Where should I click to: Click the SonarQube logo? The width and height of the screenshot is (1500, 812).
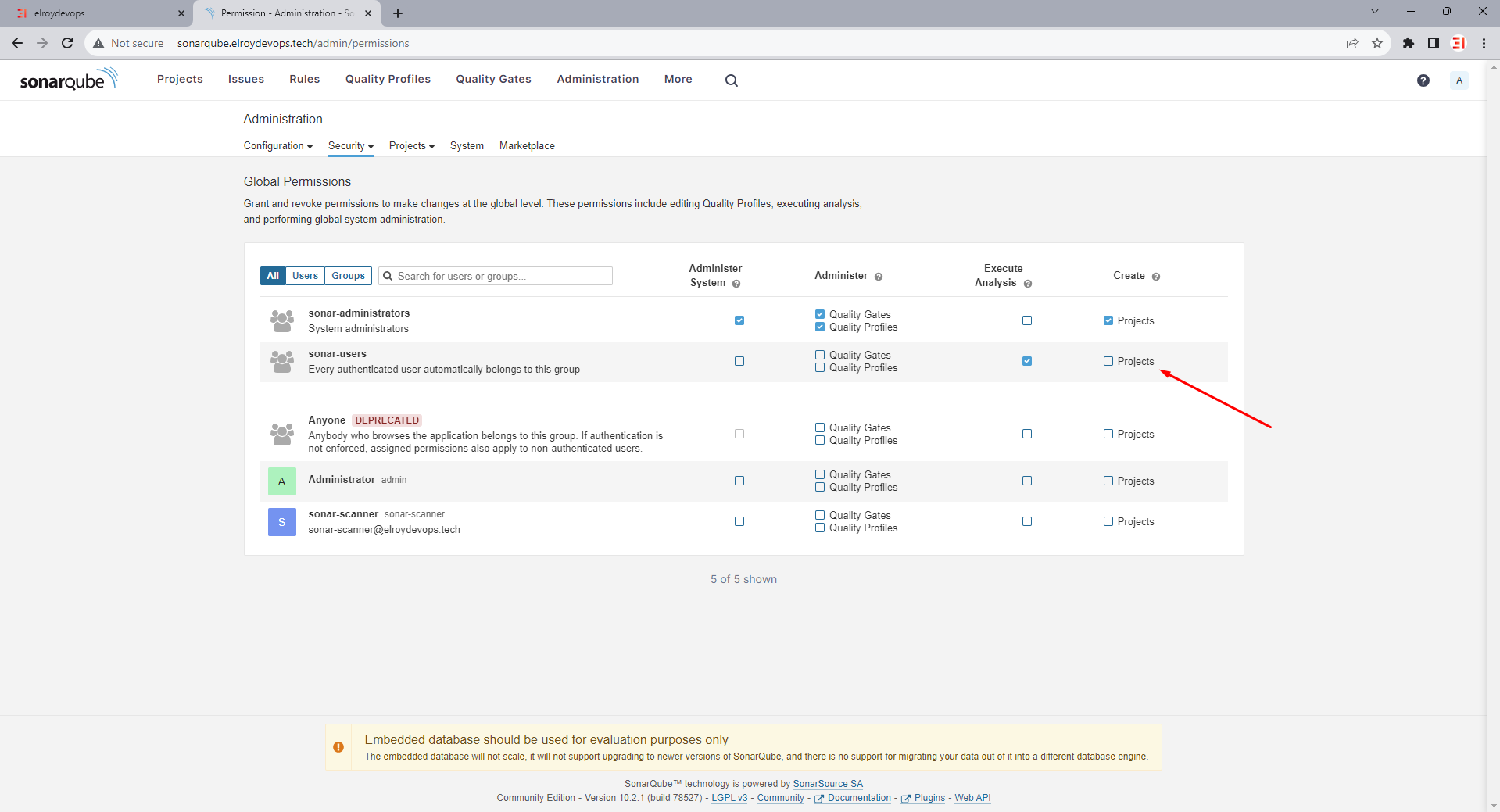(x=69, y=80)
